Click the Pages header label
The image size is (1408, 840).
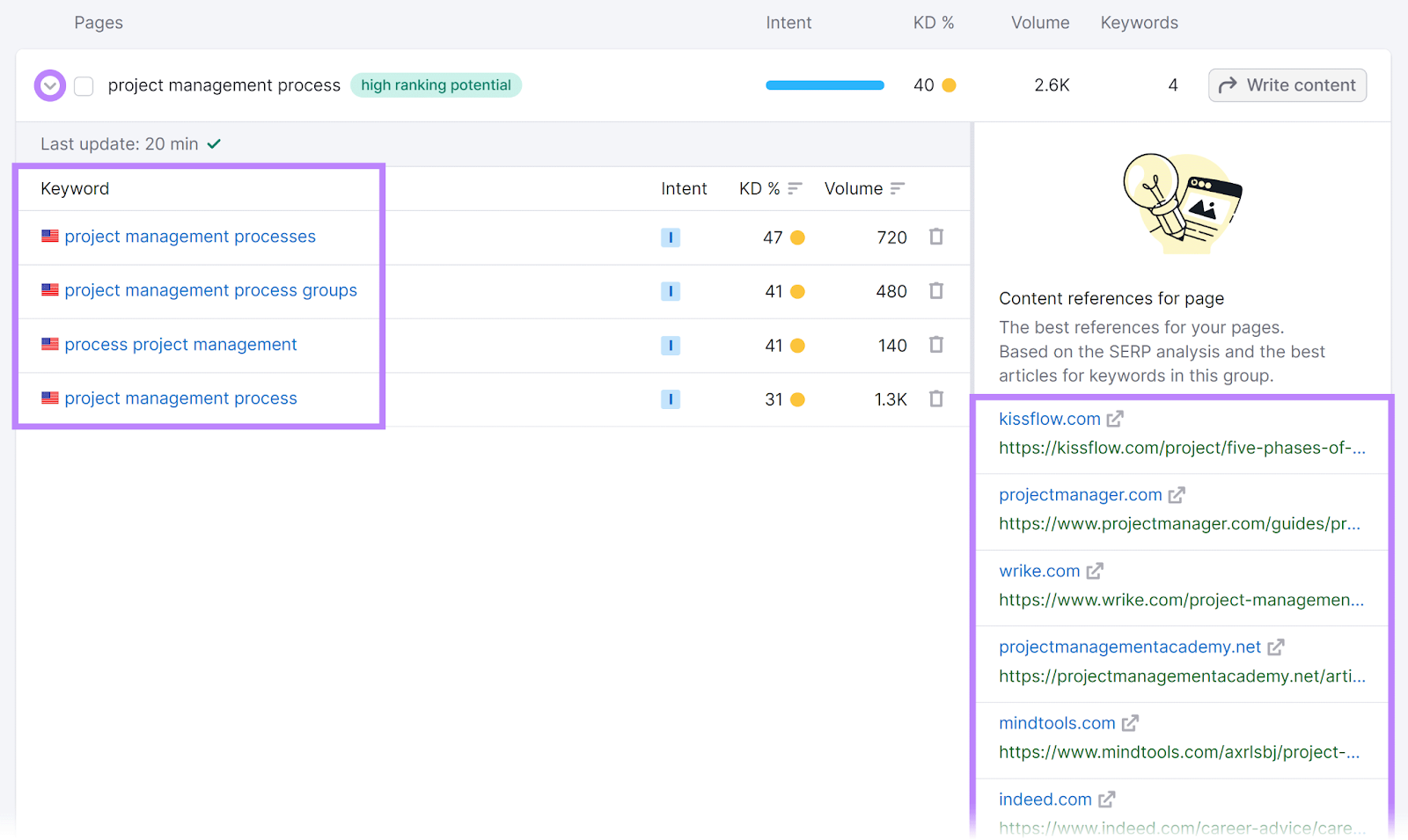tap(98, 22)
